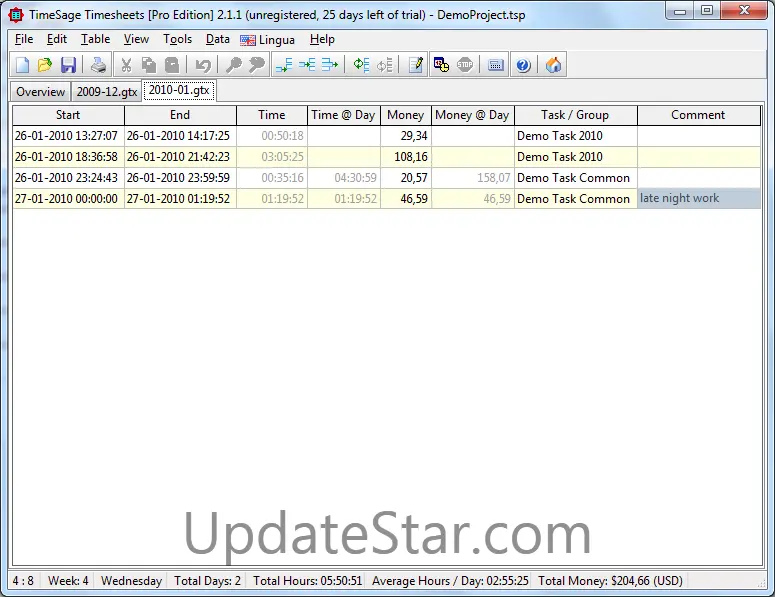Click Total Money: $204,66 (USD) status
The image size is (775, 597).
(x=610, y=581)
